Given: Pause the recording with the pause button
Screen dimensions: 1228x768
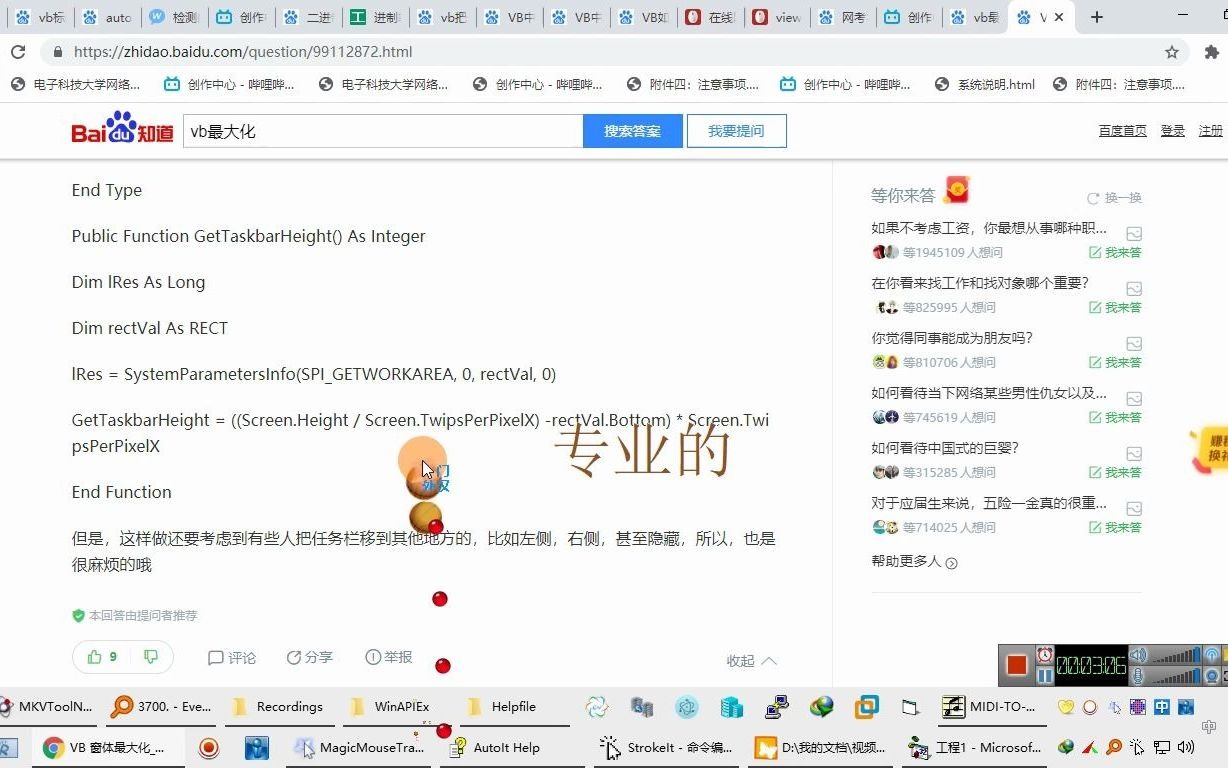Looking at the screenshot, I should [1043, 676].
